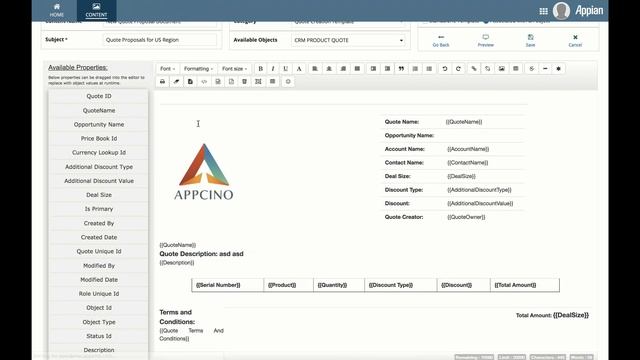
Task: Select the "Additional Discount Type" property
Action: 99,167
